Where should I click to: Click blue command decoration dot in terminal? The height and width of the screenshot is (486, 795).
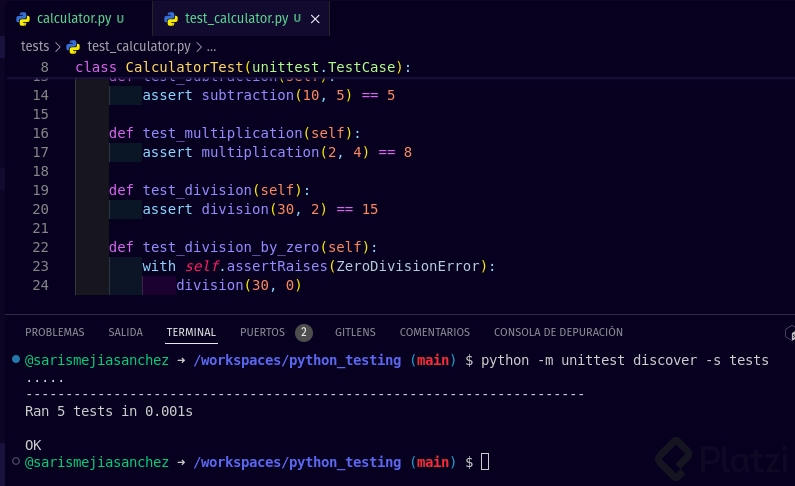(x=16, y=359)
